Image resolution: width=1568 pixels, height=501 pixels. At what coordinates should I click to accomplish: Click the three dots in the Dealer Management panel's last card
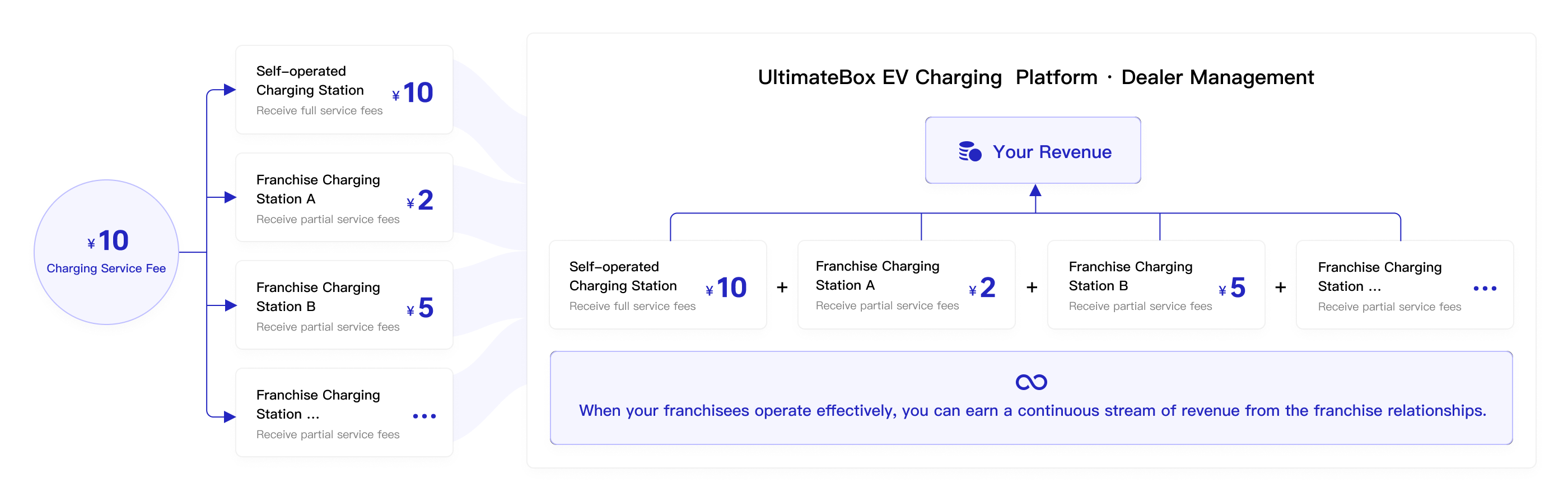1485,288
